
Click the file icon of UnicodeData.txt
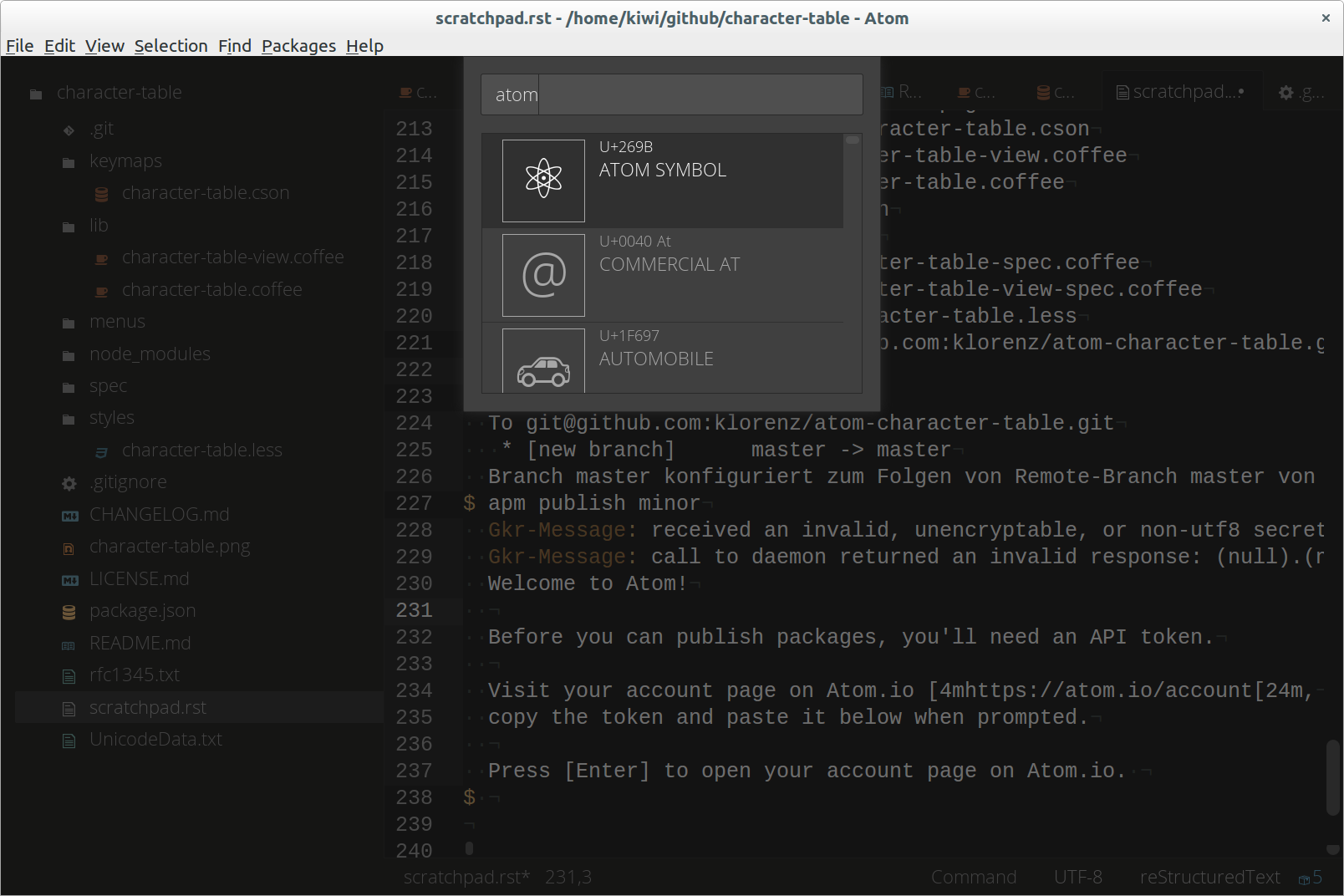coord(69,741)
